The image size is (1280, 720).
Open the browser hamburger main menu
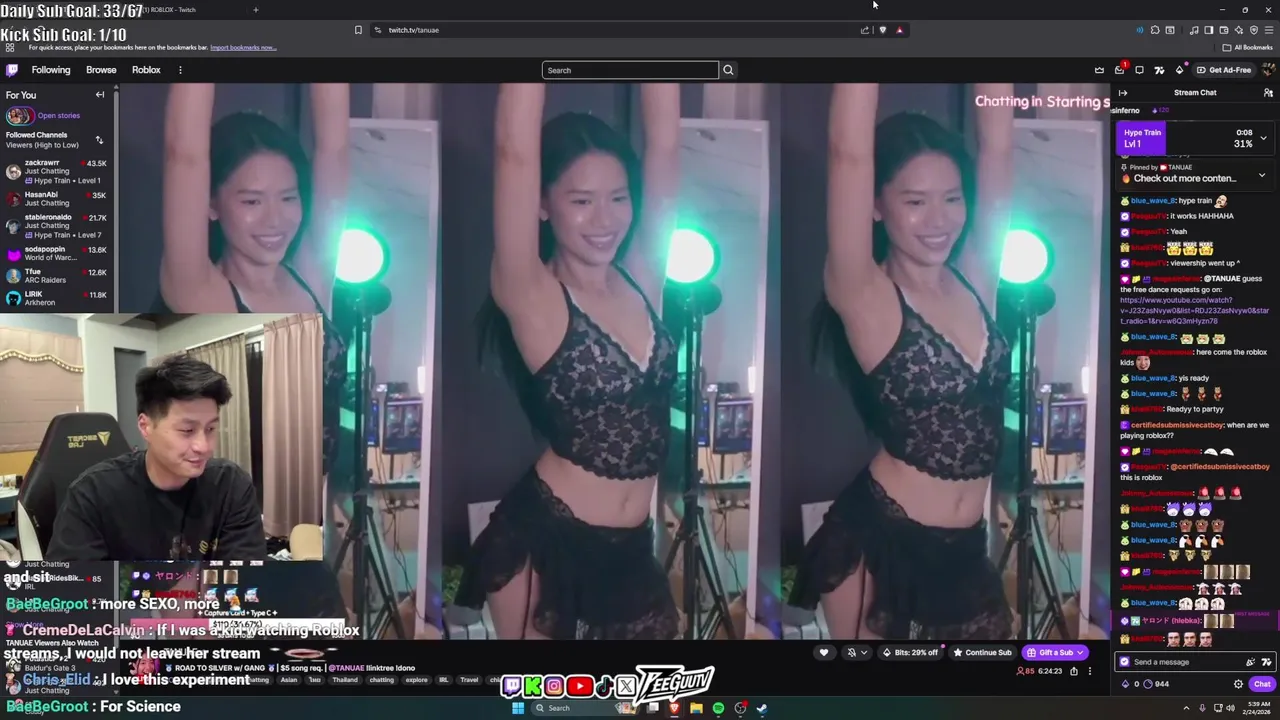tap(1268, 30)
